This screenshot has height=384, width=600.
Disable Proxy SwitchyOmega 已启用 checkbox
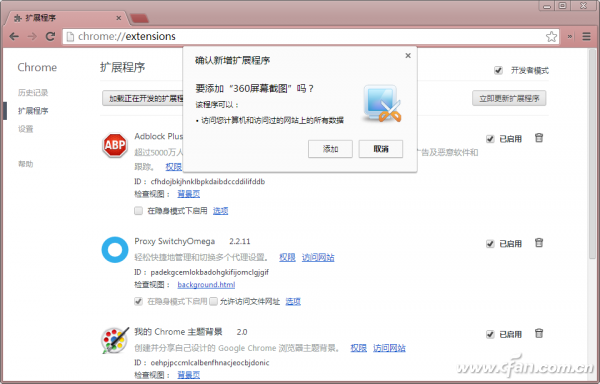(x=490, y=244)
